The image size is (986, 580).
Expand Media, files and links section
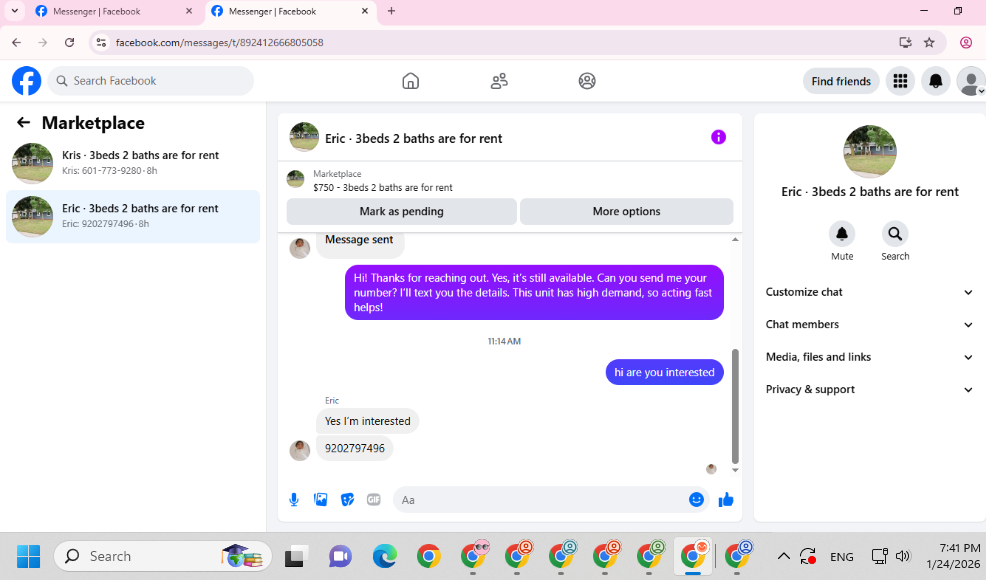pyautogui.click(x=869, y=357)
